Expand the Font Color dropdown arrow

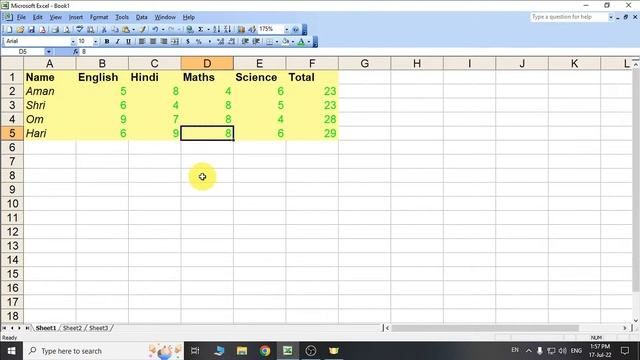click(309, 41)
